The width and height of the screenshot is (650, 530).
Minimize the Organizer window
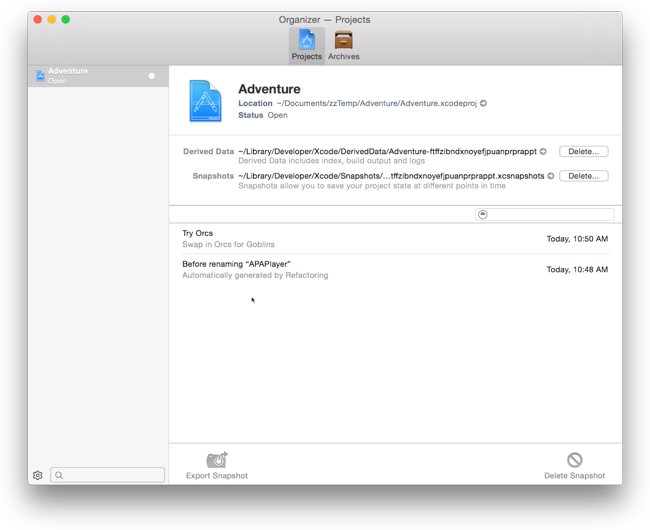[52, 19]
